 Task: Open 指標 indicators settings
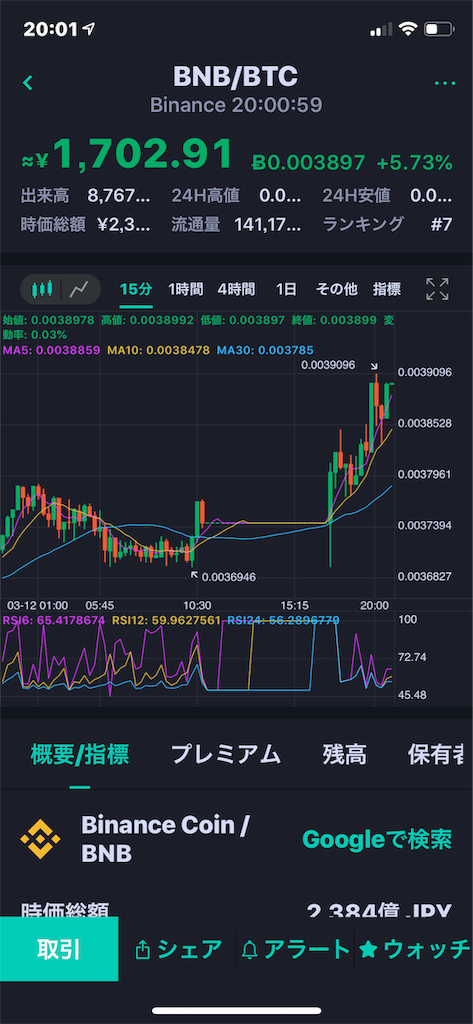point(387,289)
